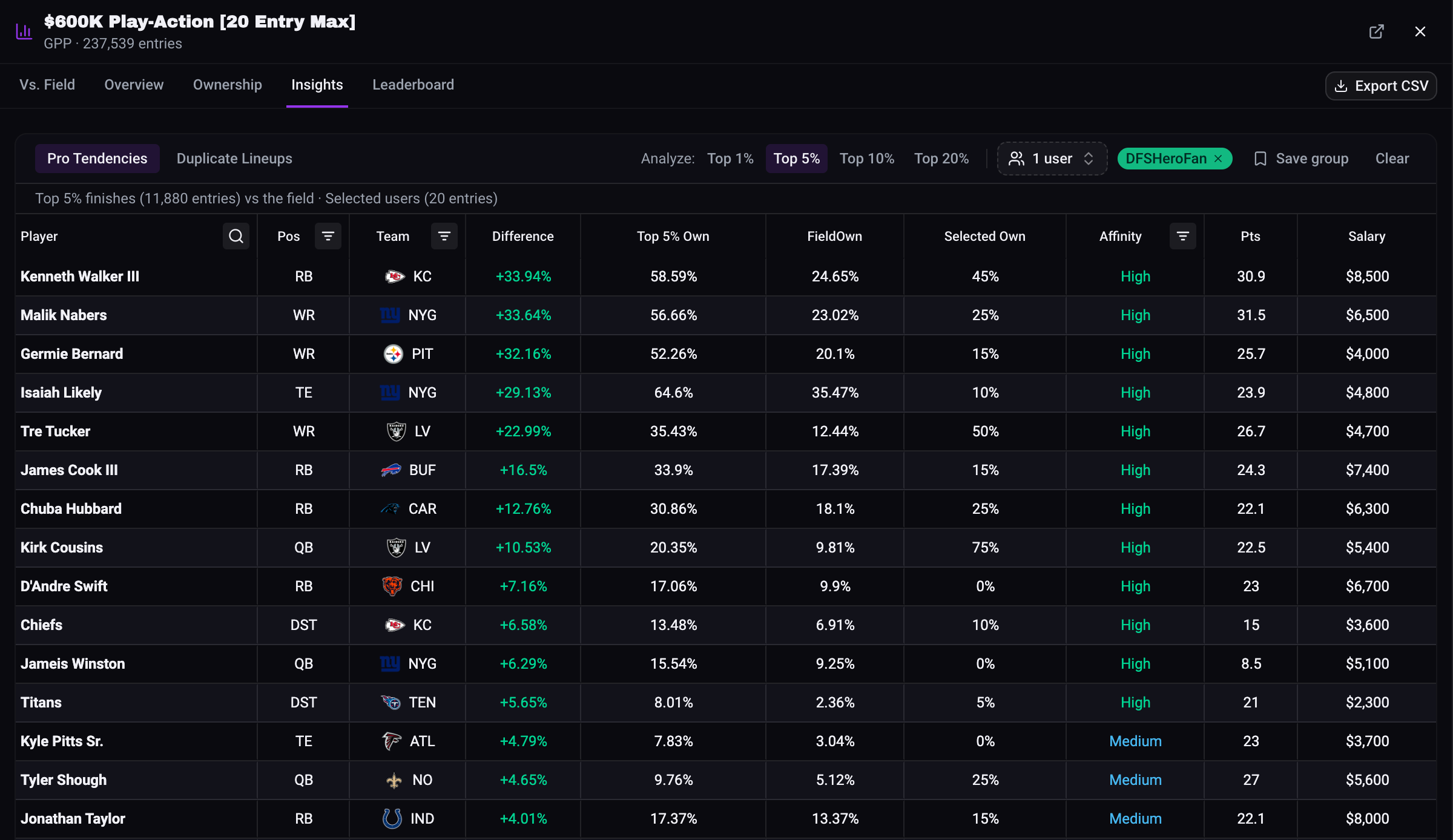
Task: Remove the DFSHeroFan user chip
Action: (1218, 159)
